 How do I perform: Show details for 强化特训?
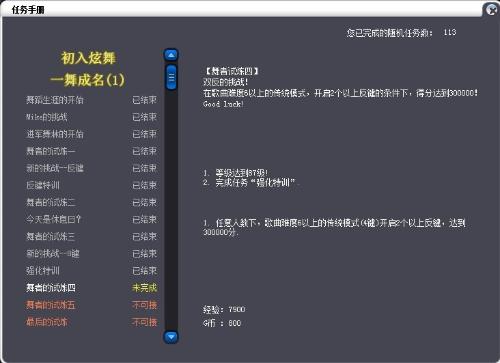[43, 271]
